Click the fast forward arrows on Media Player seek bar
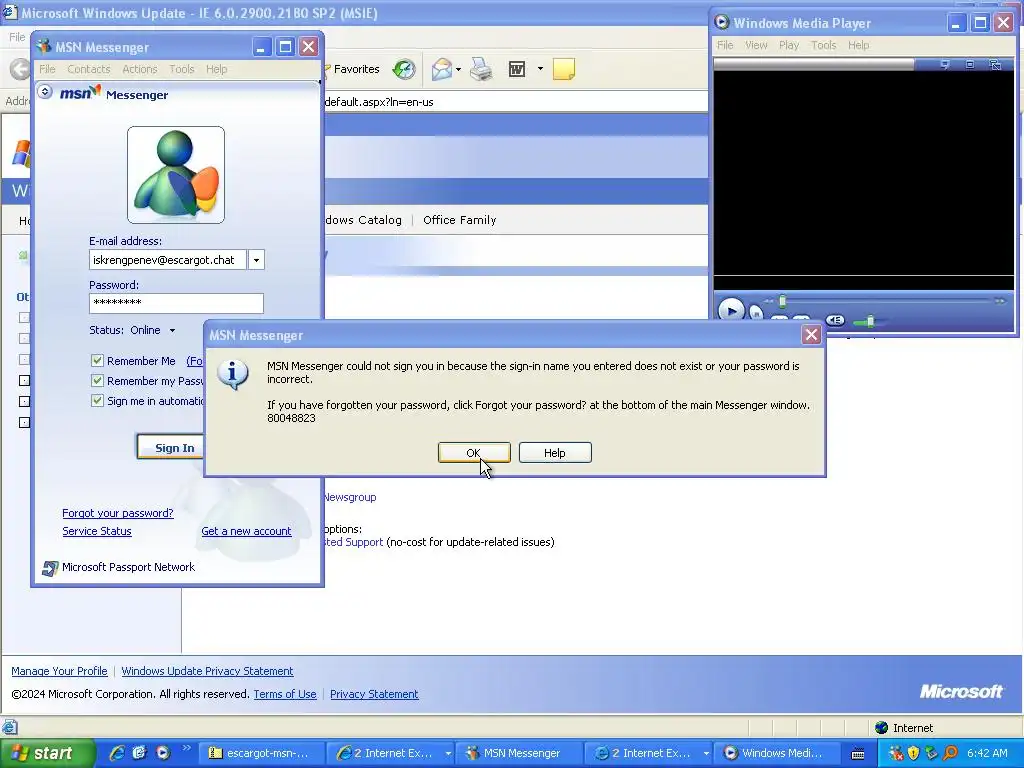Screen dimensions: 1024x768 1000,301
